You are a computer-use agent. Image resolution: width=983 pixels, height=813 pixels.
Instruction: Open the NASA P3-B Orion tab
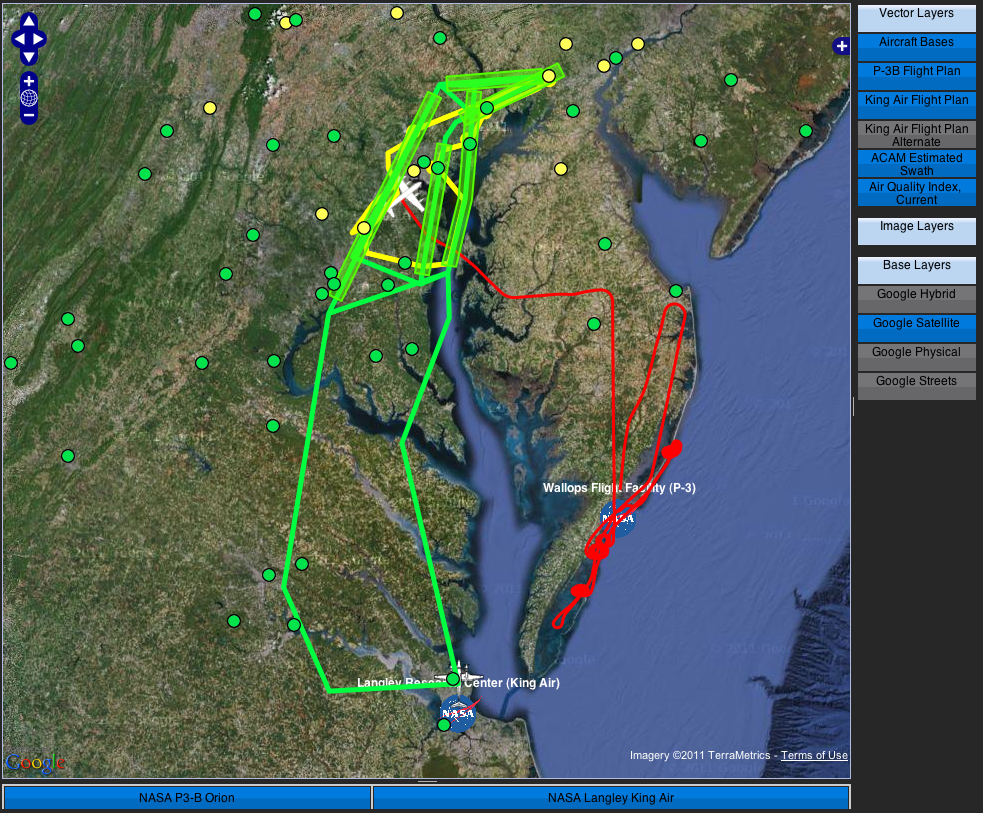pos(187,798)
